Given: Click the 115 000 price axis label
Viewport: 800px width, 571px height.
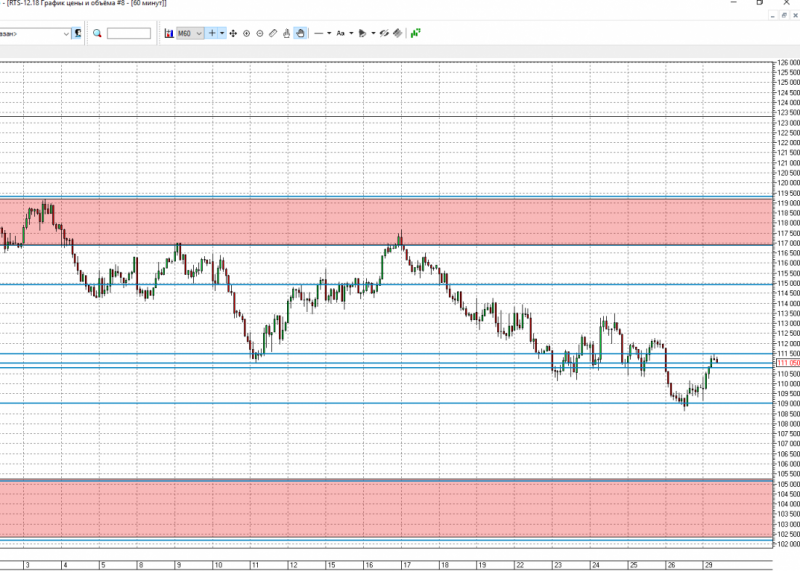Looking at the screenshot, I should point(788,284).
